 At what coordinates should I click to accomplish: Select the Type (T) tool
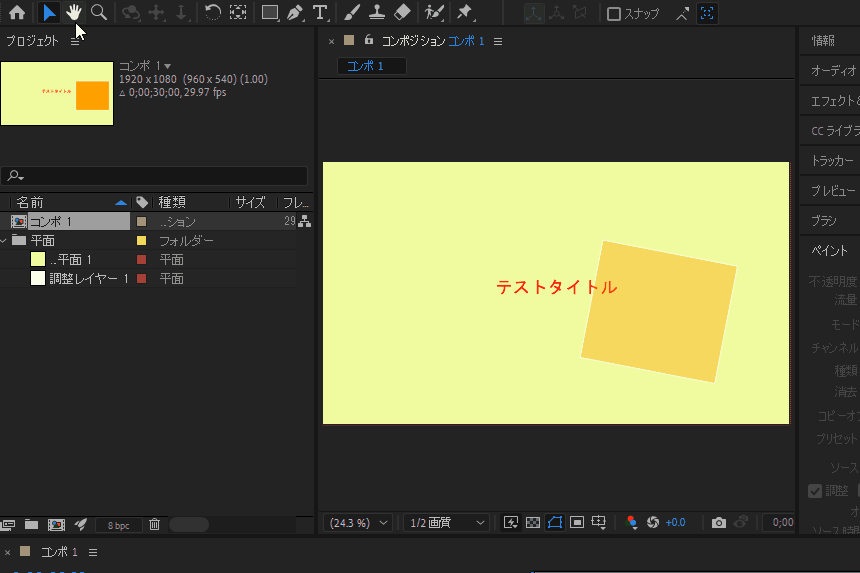coord(320,13)
